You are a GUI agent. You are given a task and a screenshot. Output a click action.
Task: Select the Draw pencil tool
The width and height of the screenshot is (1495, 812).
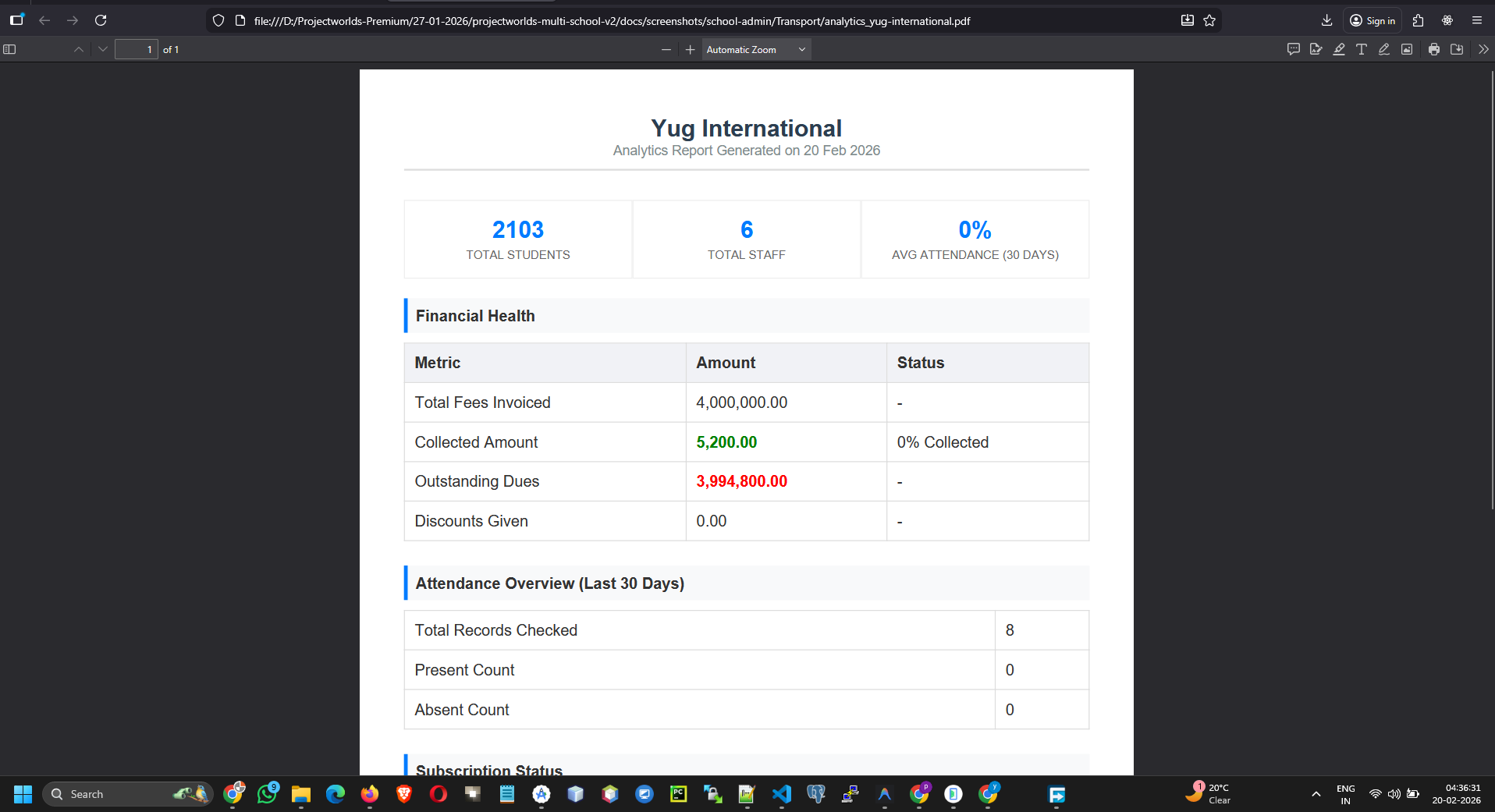pyautogui.click(x=1384, y=49)
